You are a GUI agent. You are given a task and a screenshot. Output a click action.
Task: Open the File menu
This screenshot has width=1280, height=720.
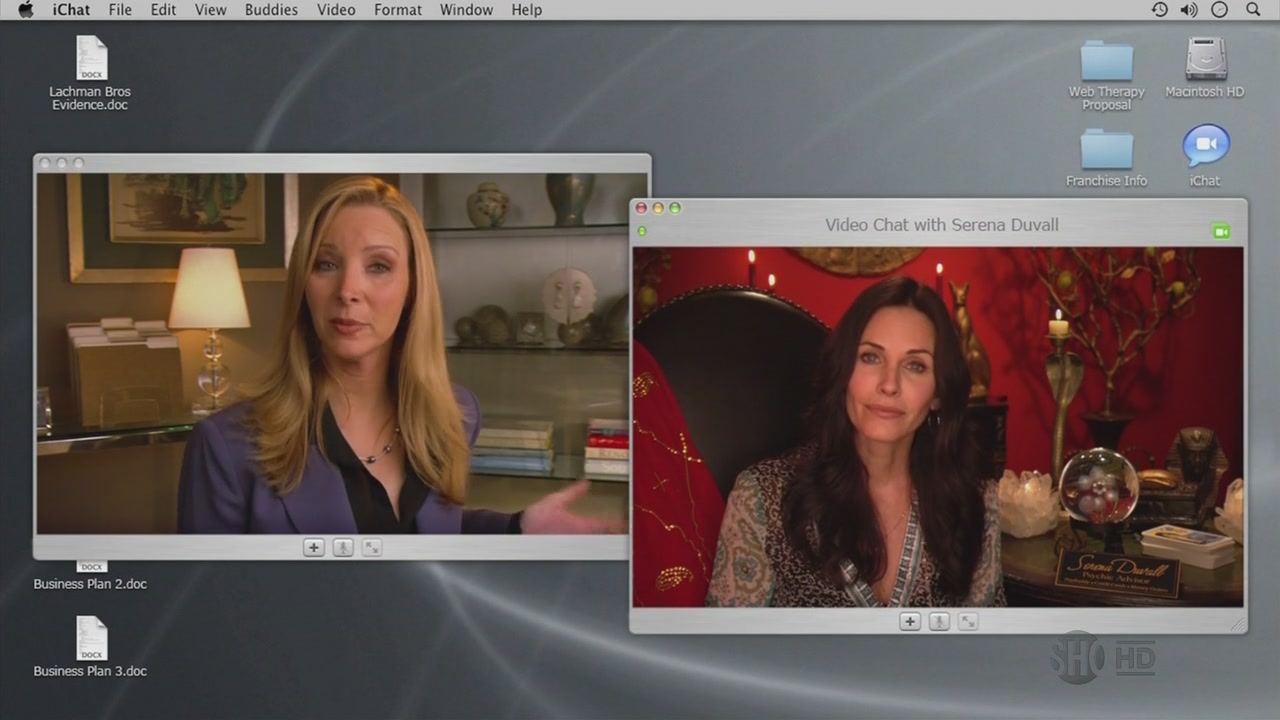120,10
